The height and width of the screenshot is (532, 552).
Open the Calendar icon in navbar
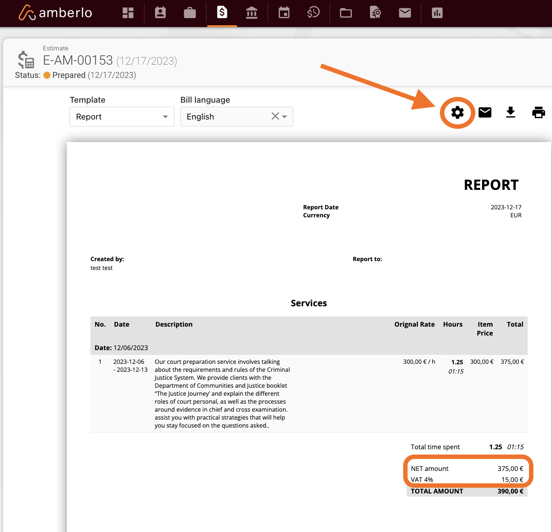tap(284, 13)
